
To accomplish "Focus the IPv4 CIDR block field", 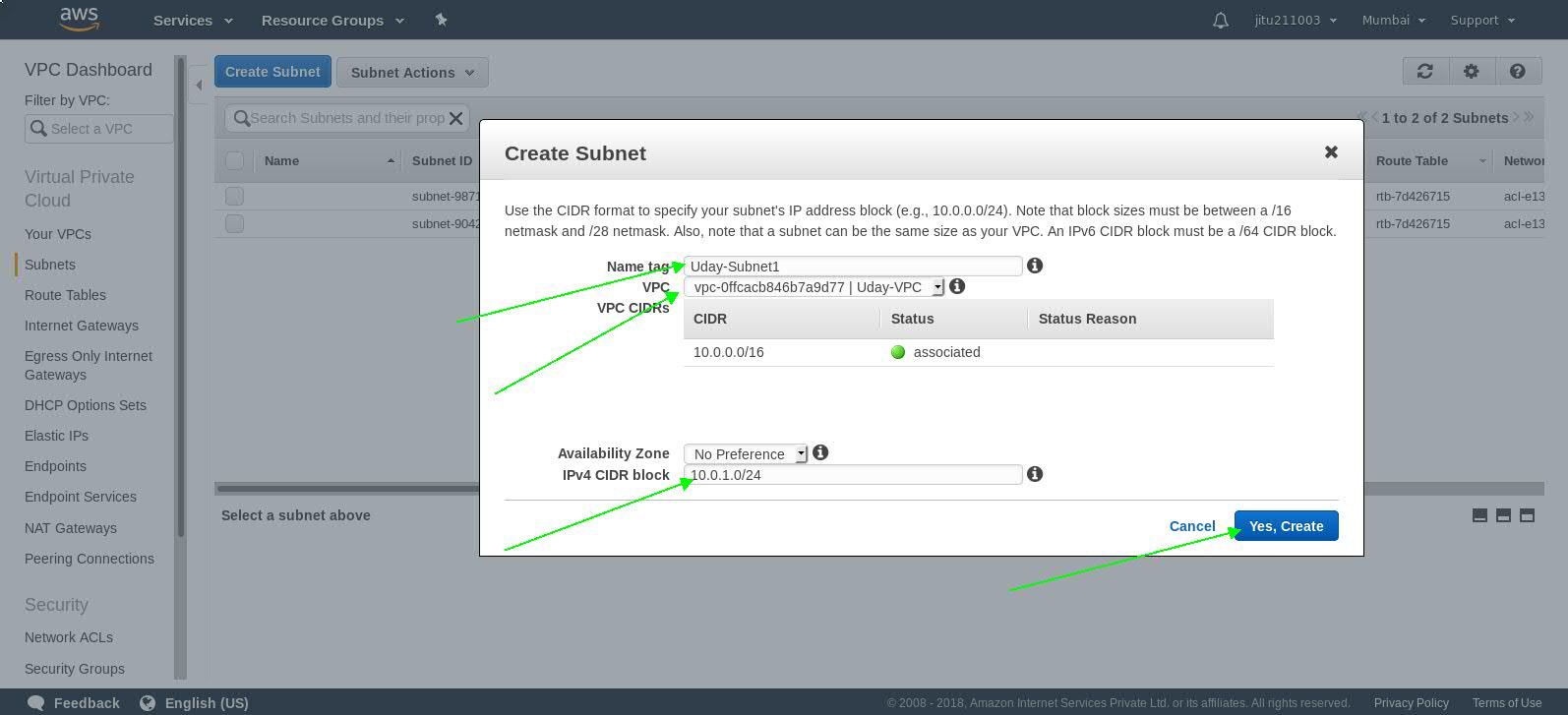I will [853, 474].
